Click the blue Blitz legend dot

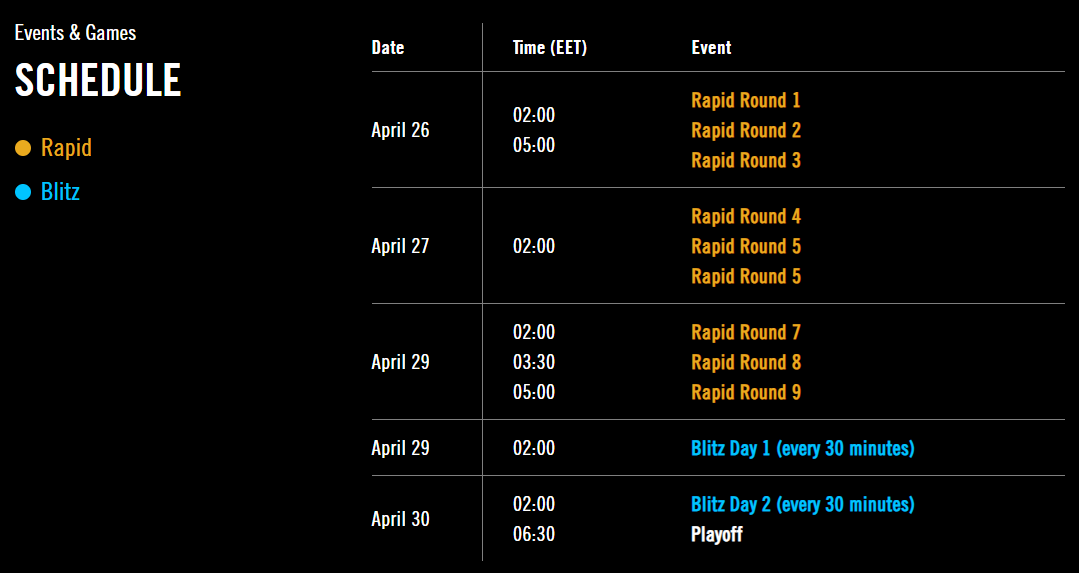[x=23, y=192]
